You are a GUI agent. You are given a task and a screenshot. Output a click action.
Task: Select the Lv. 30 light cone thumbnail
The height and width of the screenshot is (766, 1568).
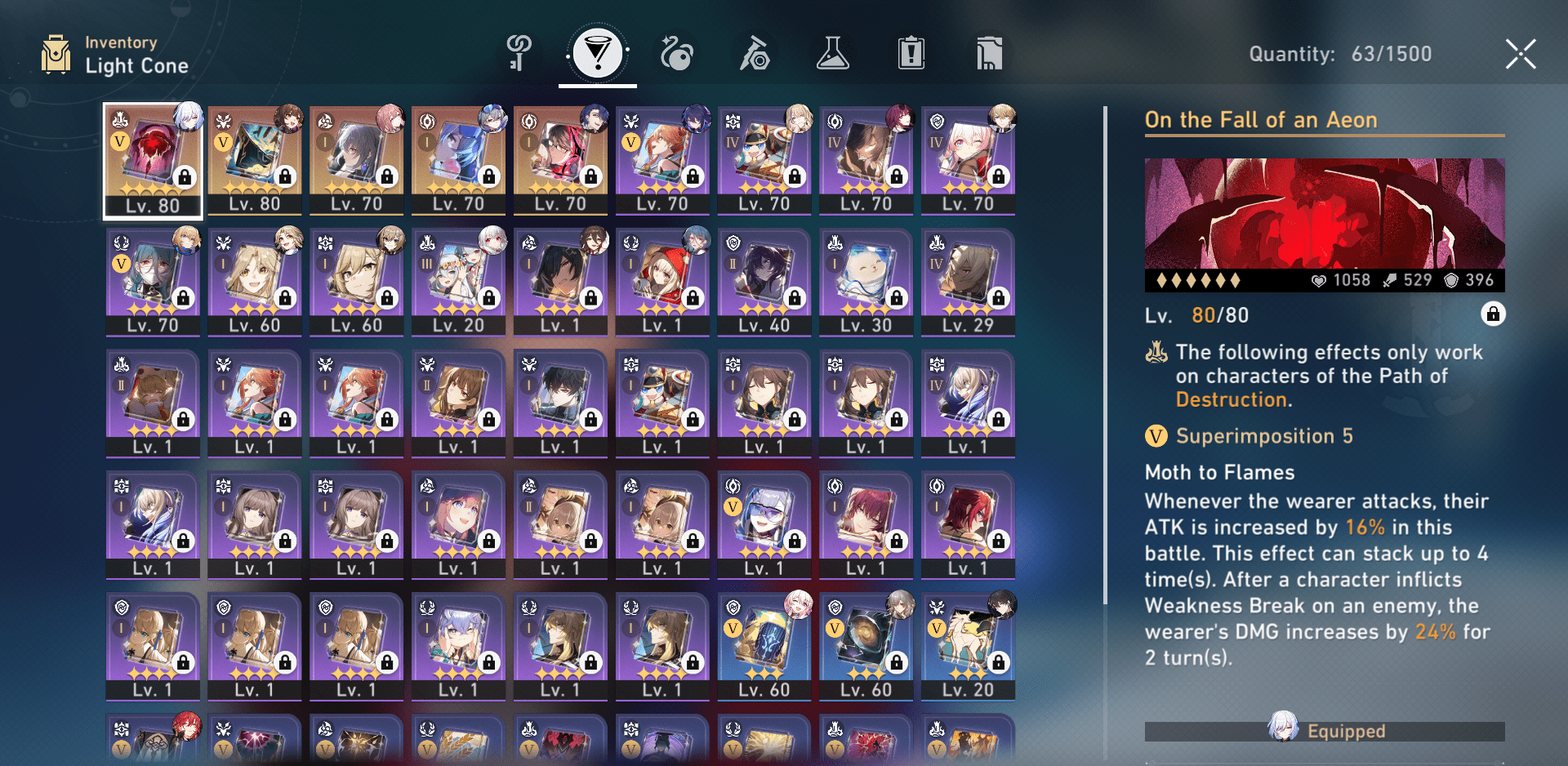tap(866, 283)
